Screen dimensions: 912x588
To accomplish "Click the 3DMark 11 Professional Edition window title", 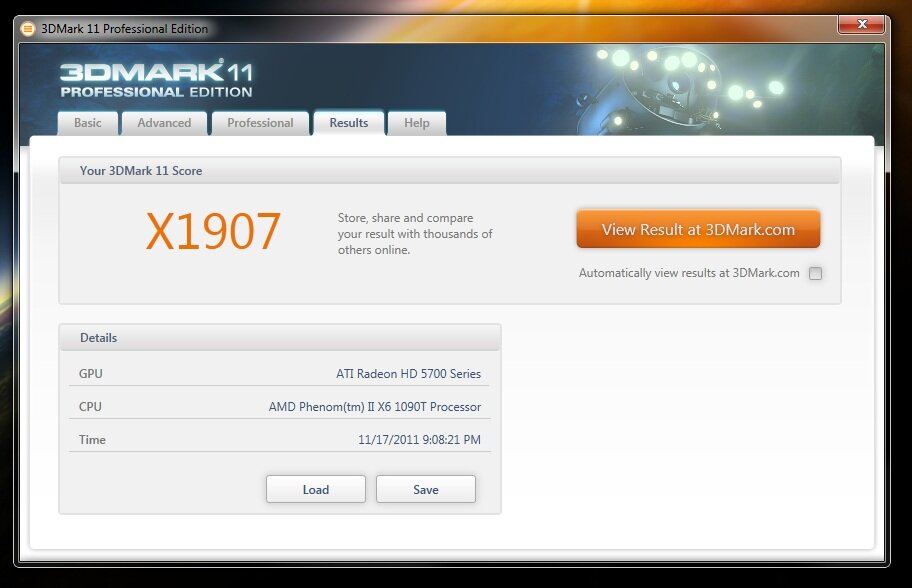I will 124,28.
